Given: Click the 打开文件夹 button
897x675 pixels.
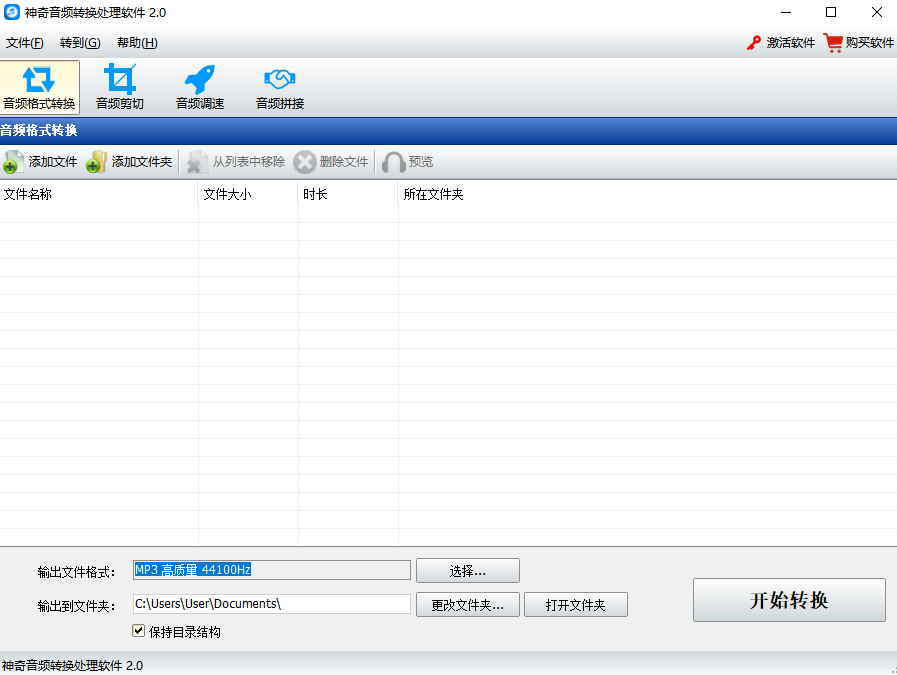Looking at the screenshot, I should (x=575, y=605).
